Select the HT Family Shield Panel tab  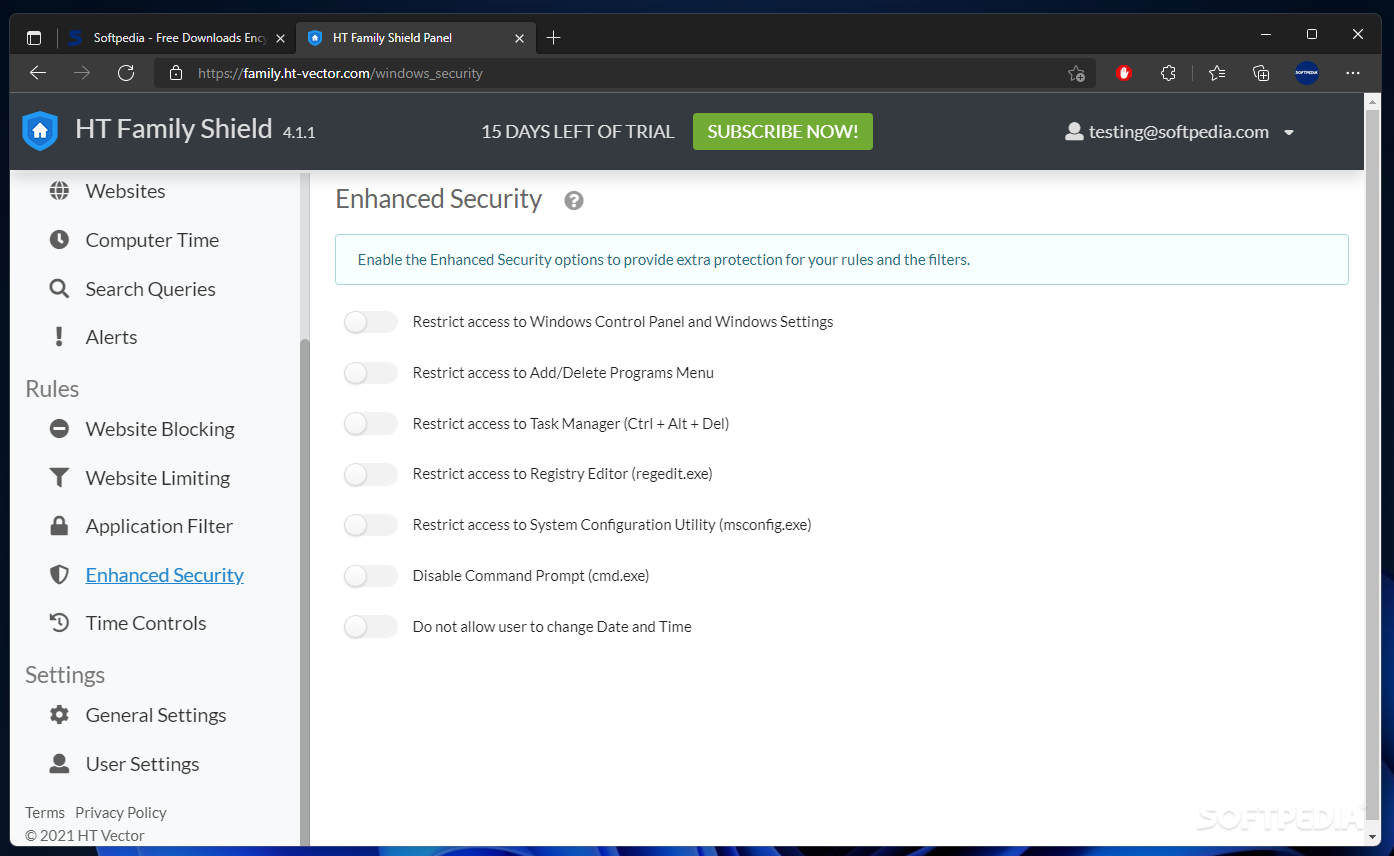[416, 38]
